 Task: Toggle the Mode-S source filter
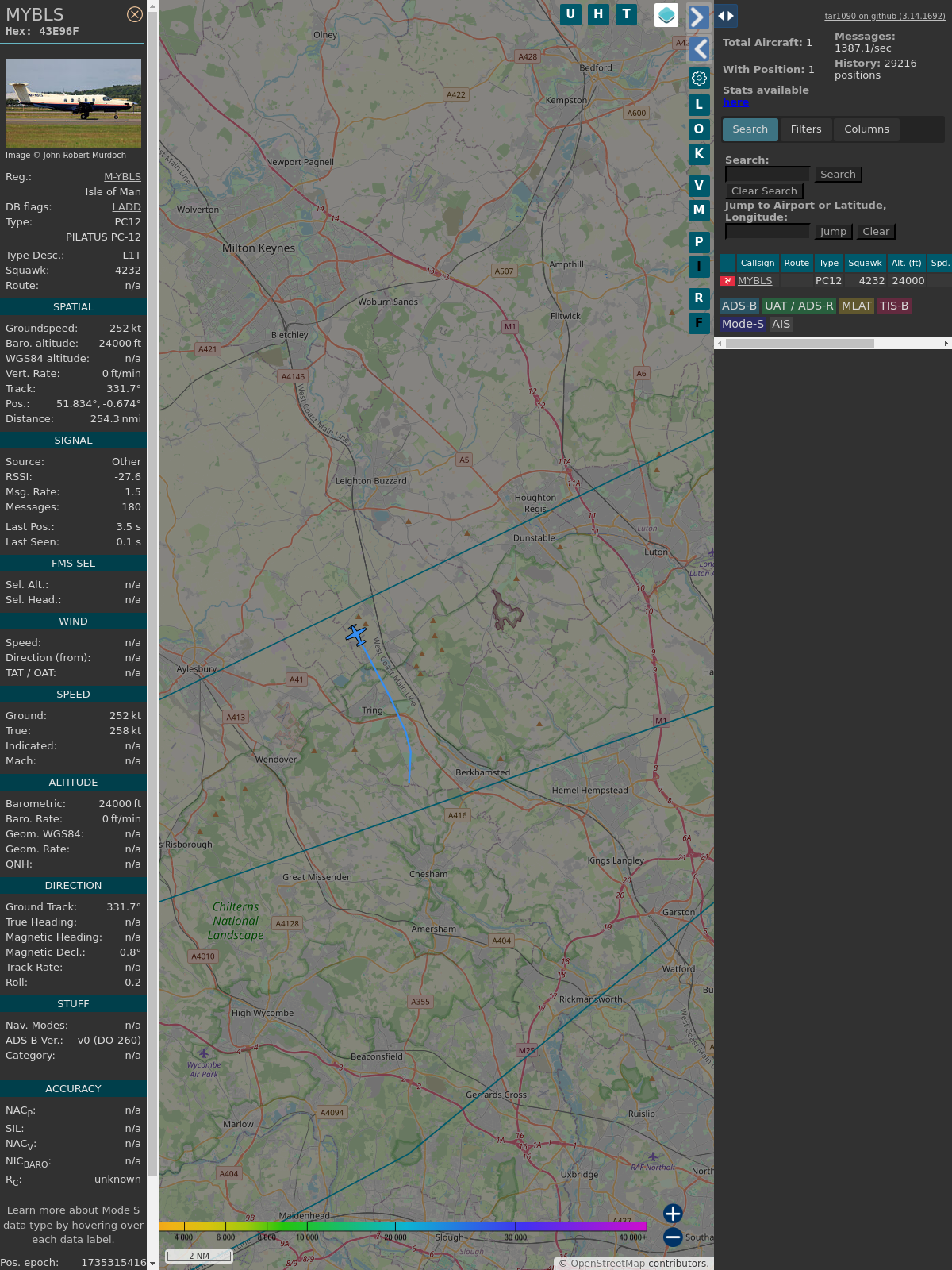click(x=743, y=324)
